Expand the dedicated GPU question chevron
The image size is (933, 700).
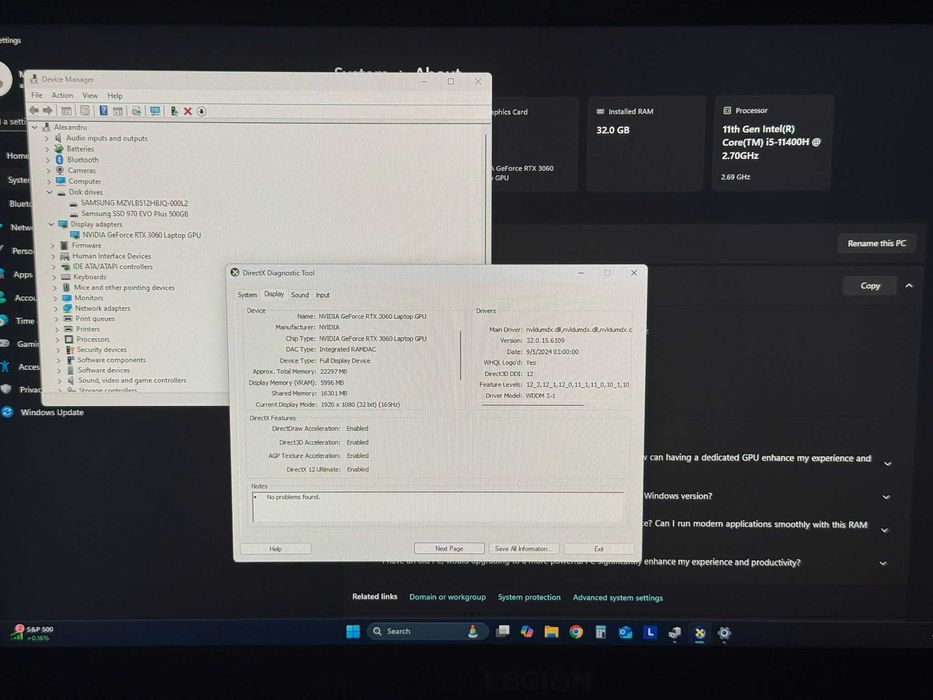click(887, 463)
